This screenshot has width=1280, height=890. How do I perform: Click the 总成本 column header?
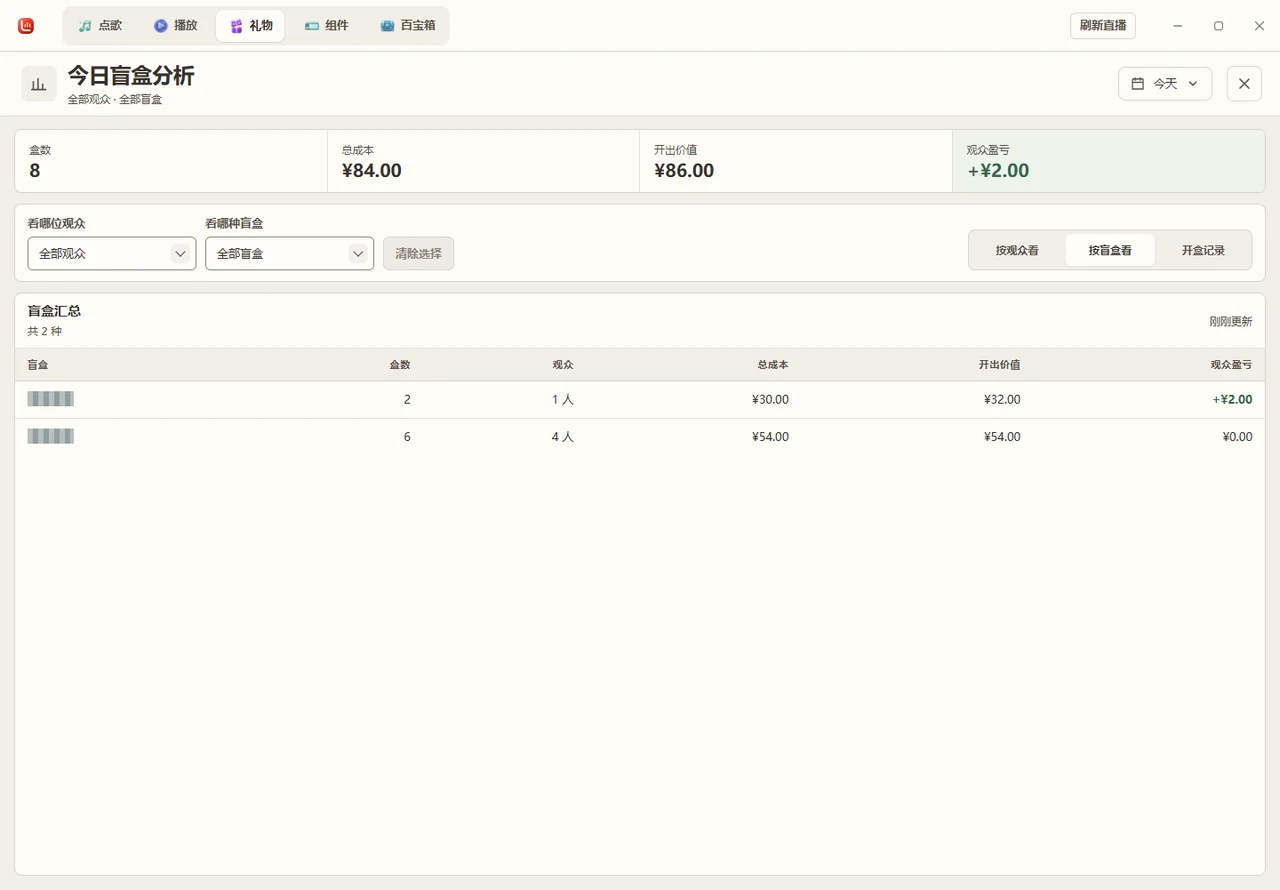click(x=773, y=365)
